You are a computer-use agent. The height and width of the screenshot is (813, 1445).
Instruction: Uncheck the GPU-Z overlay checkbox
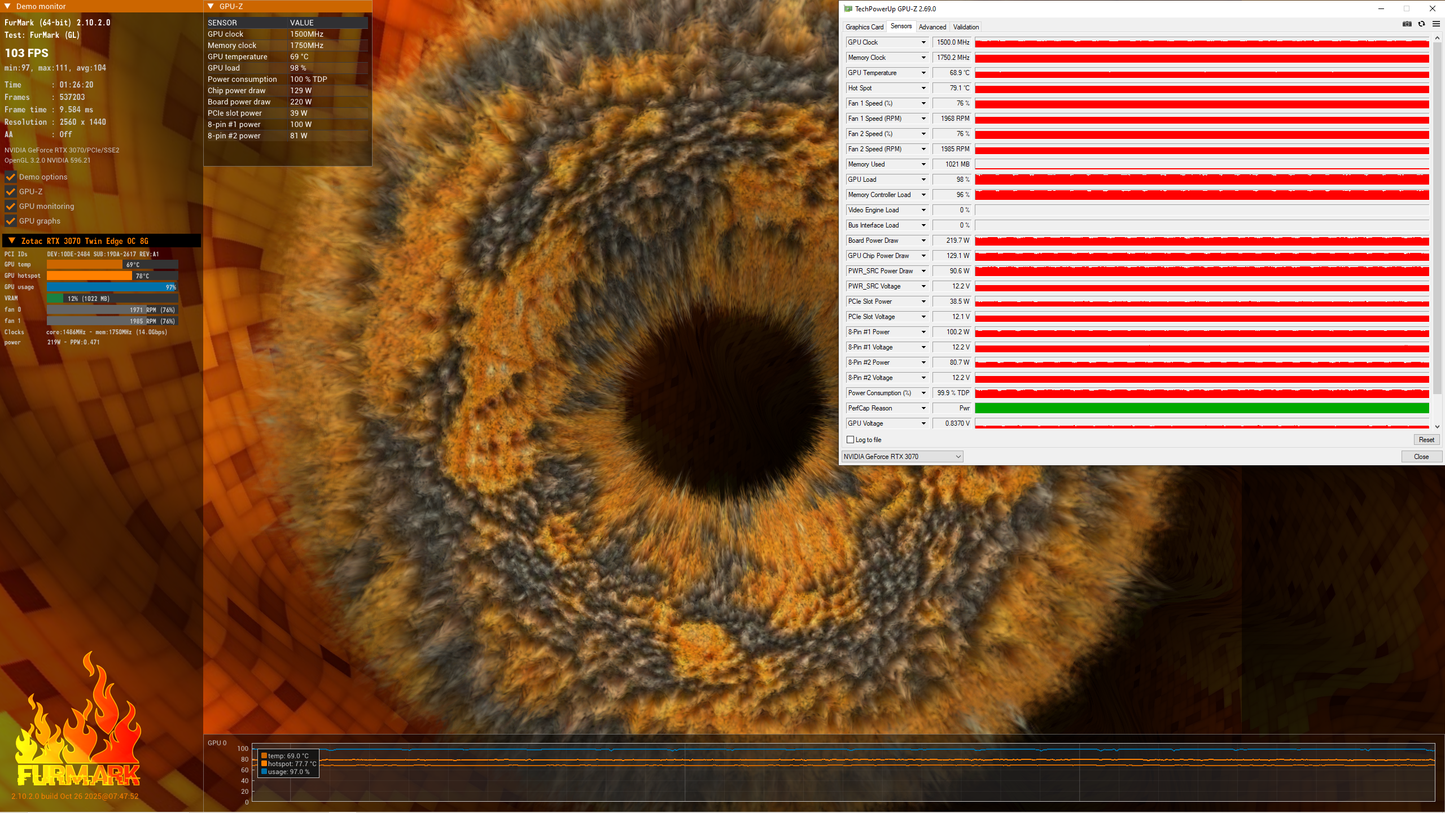[11, 192]
